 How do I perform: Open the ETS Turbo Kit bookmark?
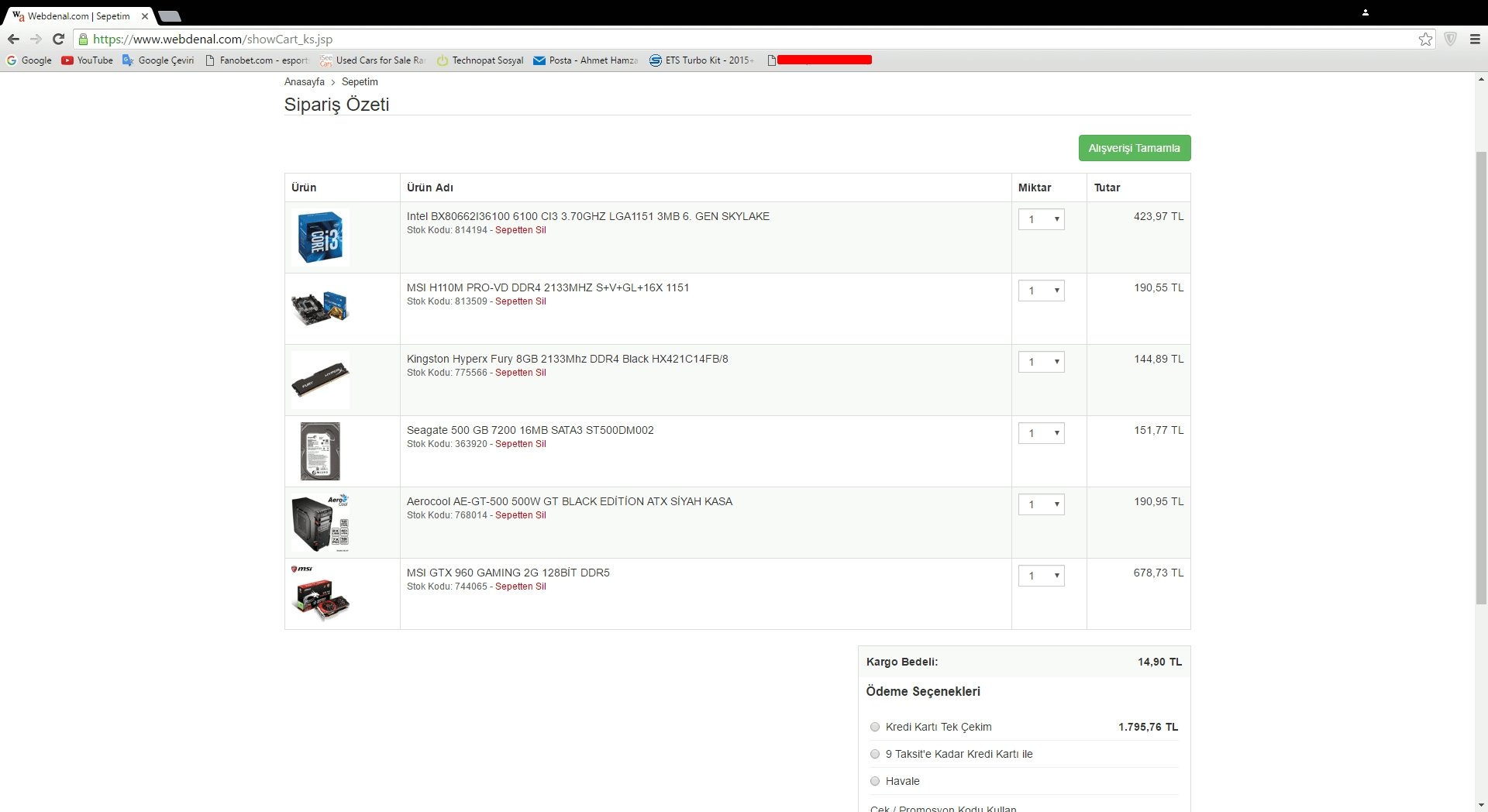coord(701,60)
